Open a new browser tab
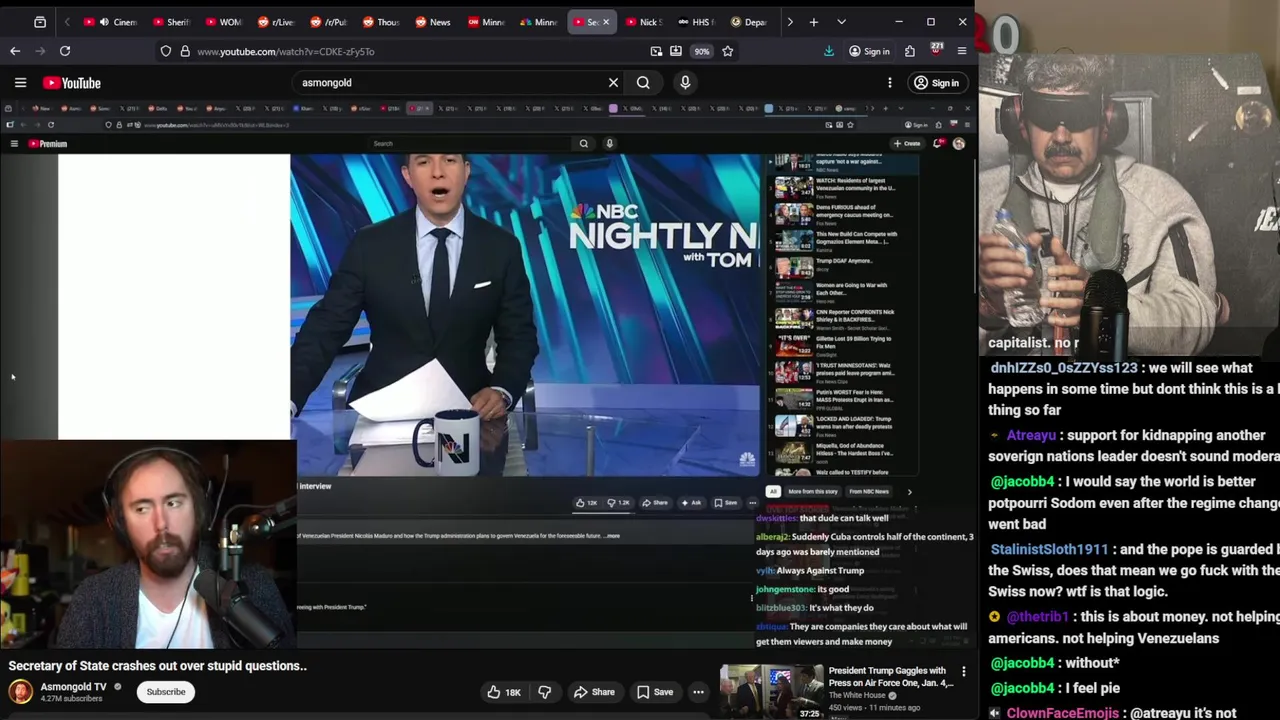 tap(814, 22)
